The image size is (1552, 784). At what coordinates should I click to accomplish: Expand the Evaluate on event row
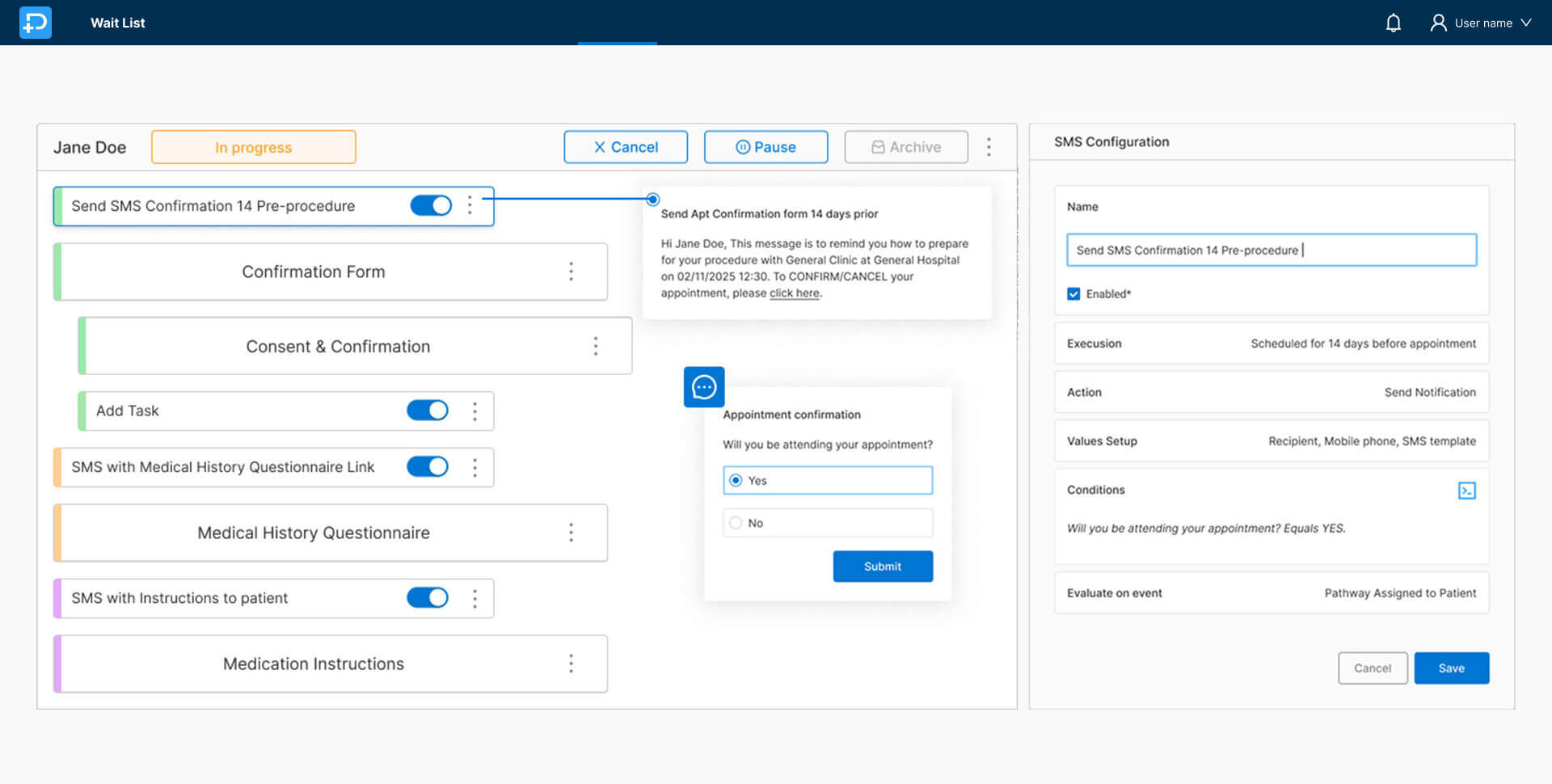pos(1271,593)
